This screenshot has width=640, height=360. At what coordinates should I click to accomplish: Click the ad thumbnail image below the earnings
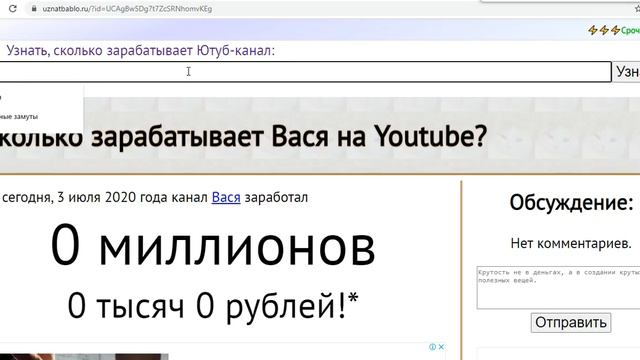pyautogui.click(x=84, y=357)
